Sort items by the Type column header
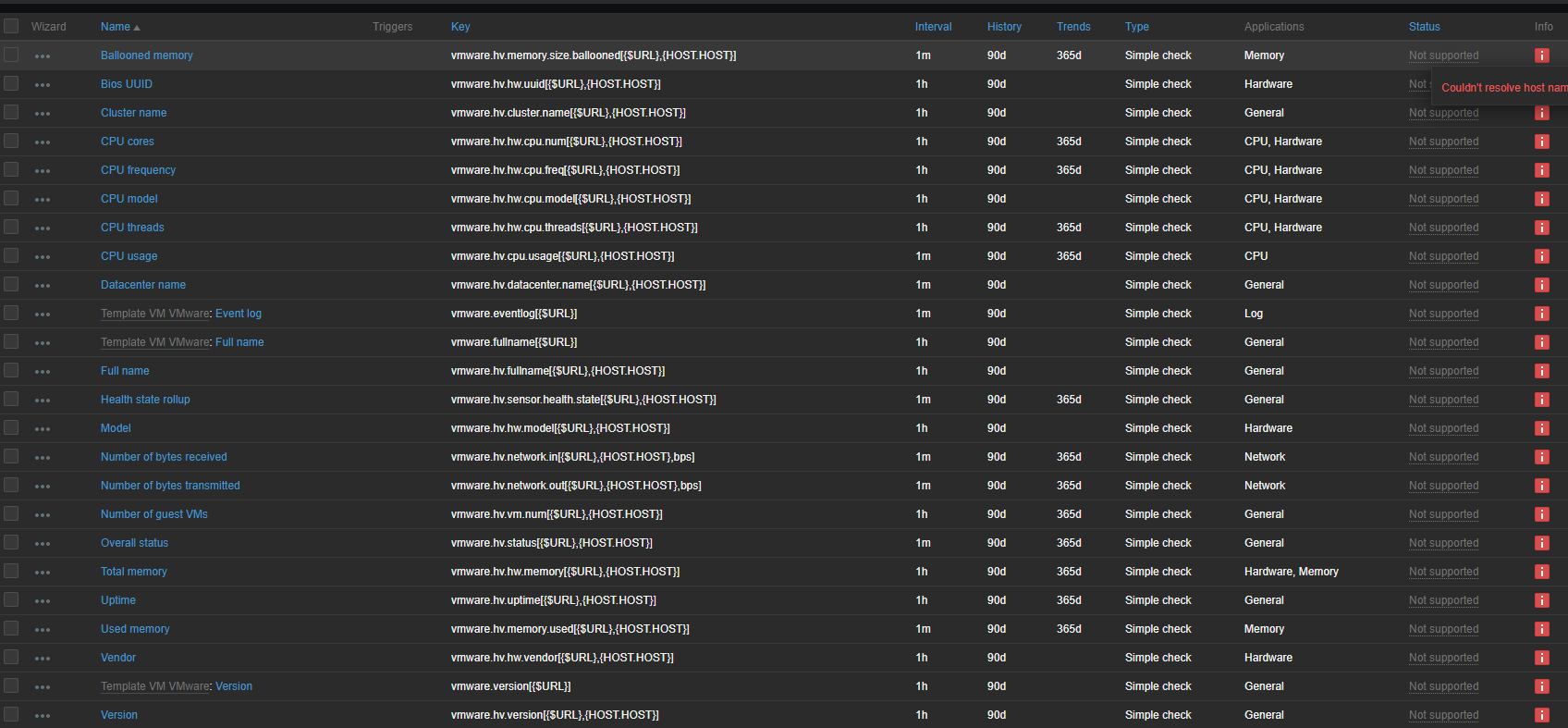The height and width of the screenshot is (728, 1568). click(1137, 27)
